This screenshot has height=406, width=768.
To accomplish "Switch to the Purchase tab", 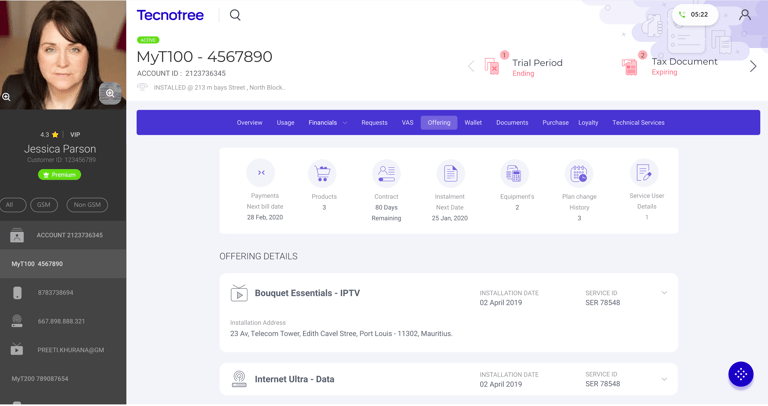I will [x=555, y=123].
